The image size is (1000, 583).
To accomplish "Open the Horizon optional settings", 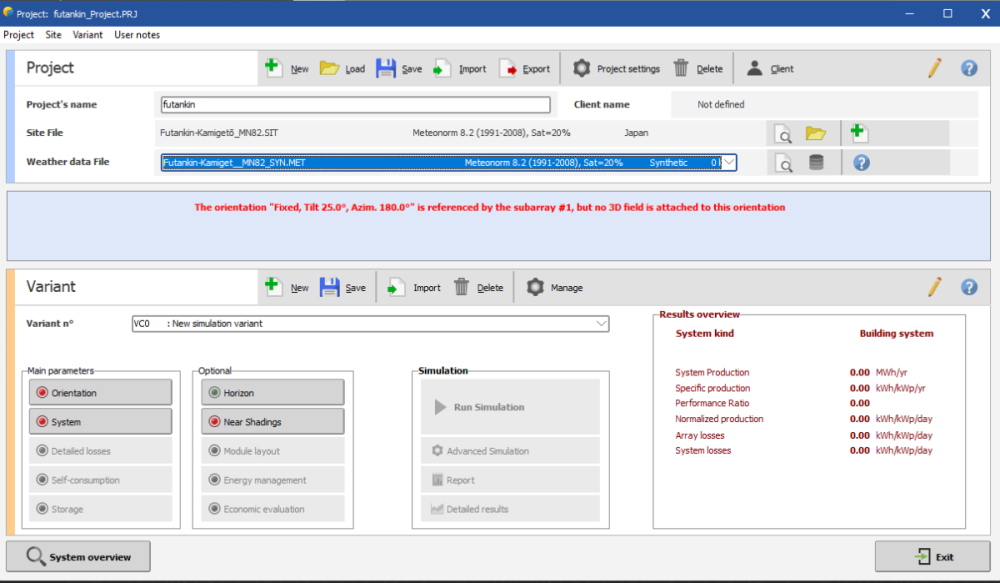I will coord(272,393).
